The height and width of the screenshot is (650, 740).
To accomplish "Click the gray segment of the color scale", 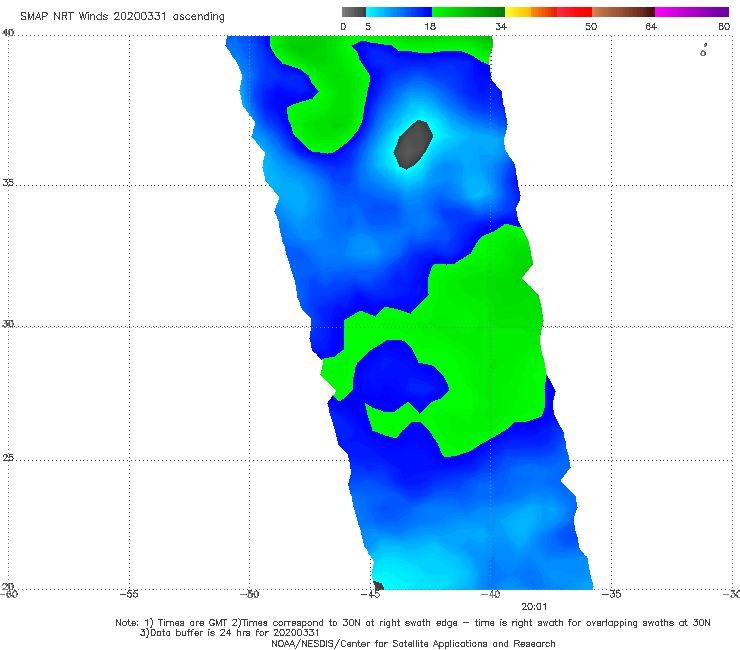I will [x=354, y=12].
